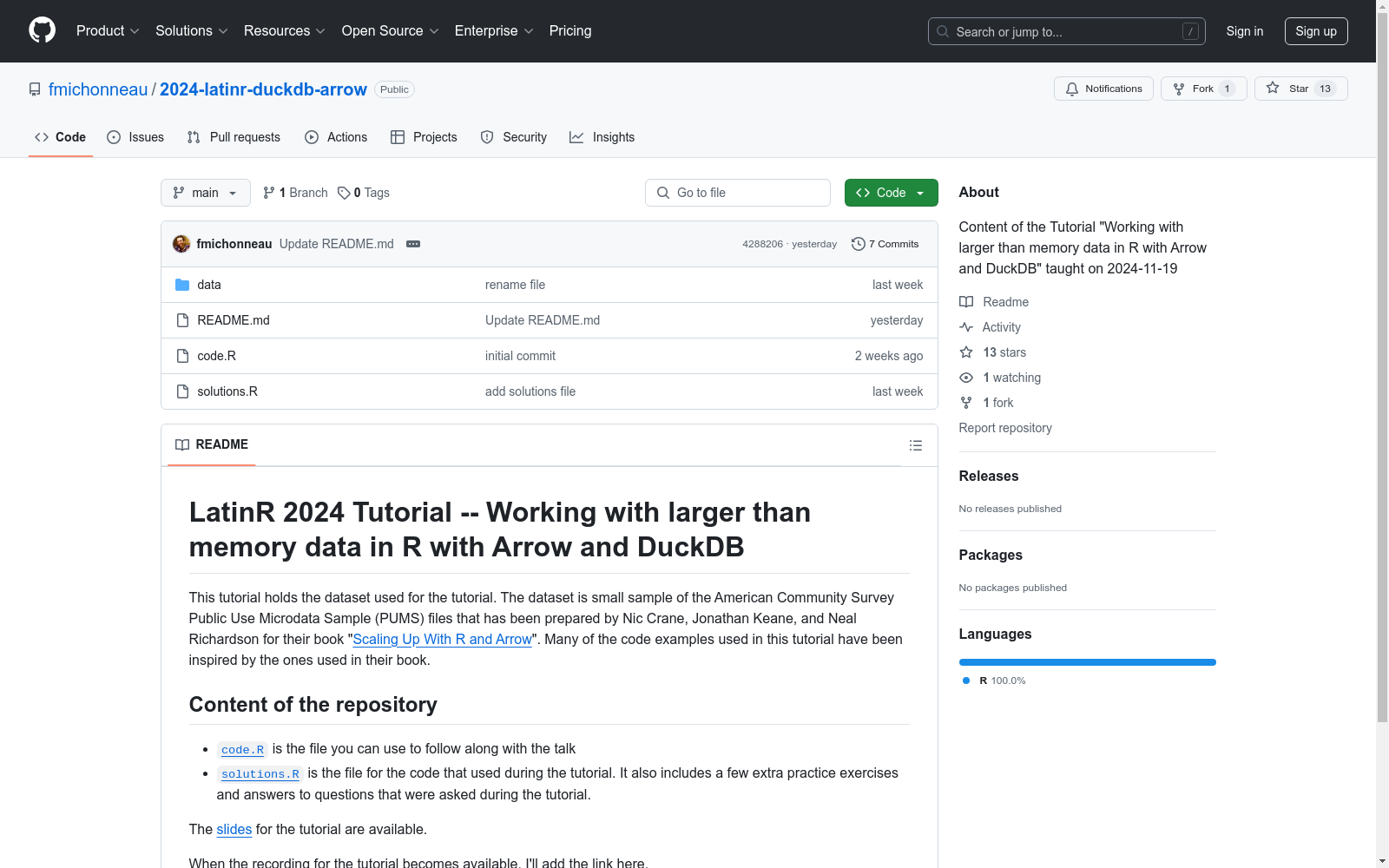Click the eye icon beside 1 watching
Screen dimensions: 1389x868
click(x=966, y=378)
